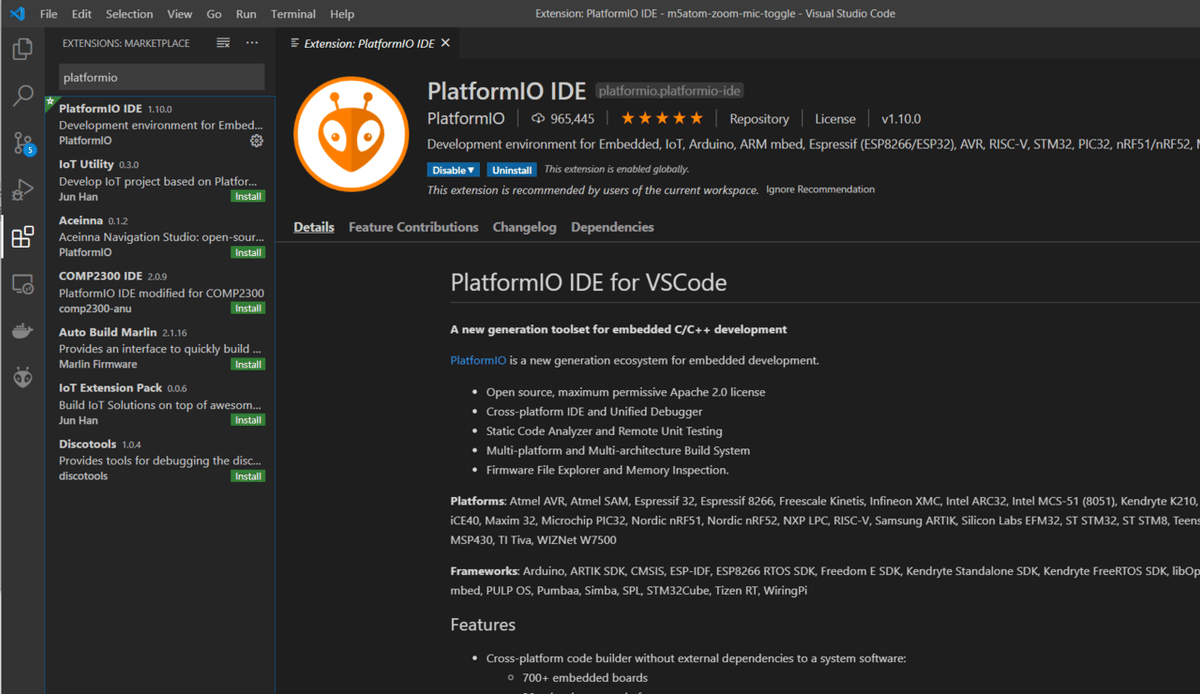Click the PlatformIO IDE for VSCode heading
Screen dimensions: 1200x694
tap(589, 283)
